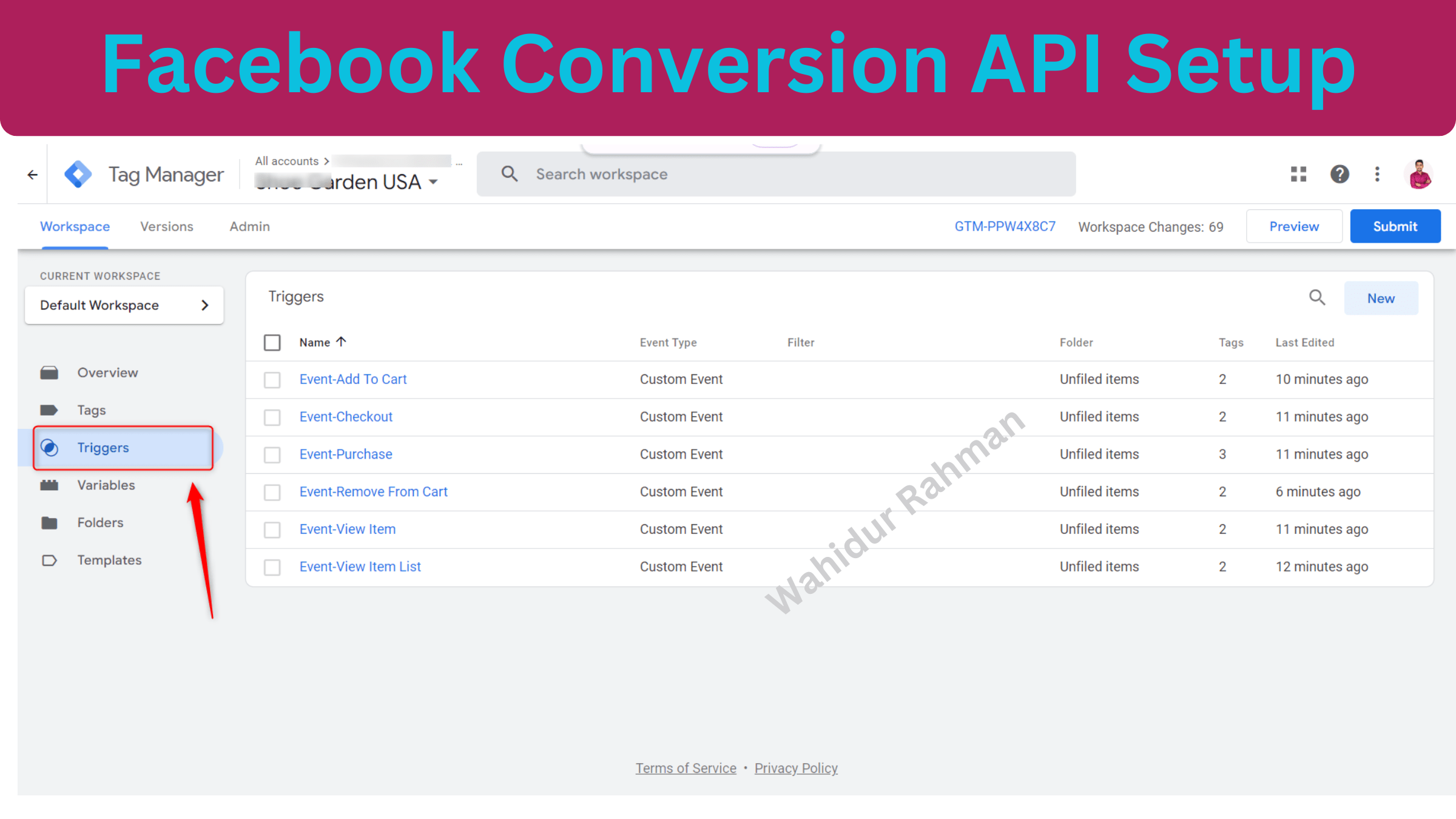
Task: Open Templates in the sidebar
Action: point(109,560)
